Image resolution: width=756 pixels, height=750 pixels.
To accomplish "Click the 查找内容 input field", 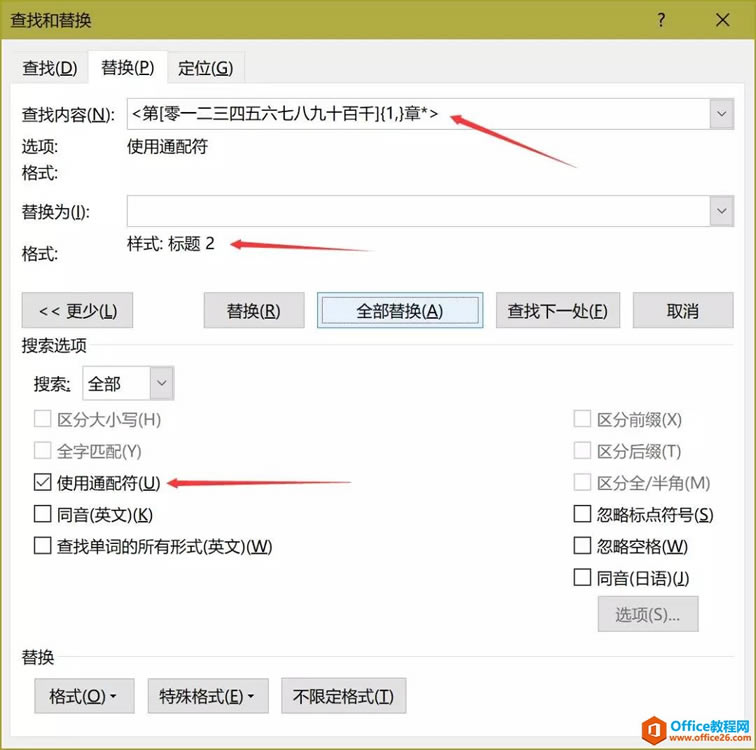I will click(418, 114).
